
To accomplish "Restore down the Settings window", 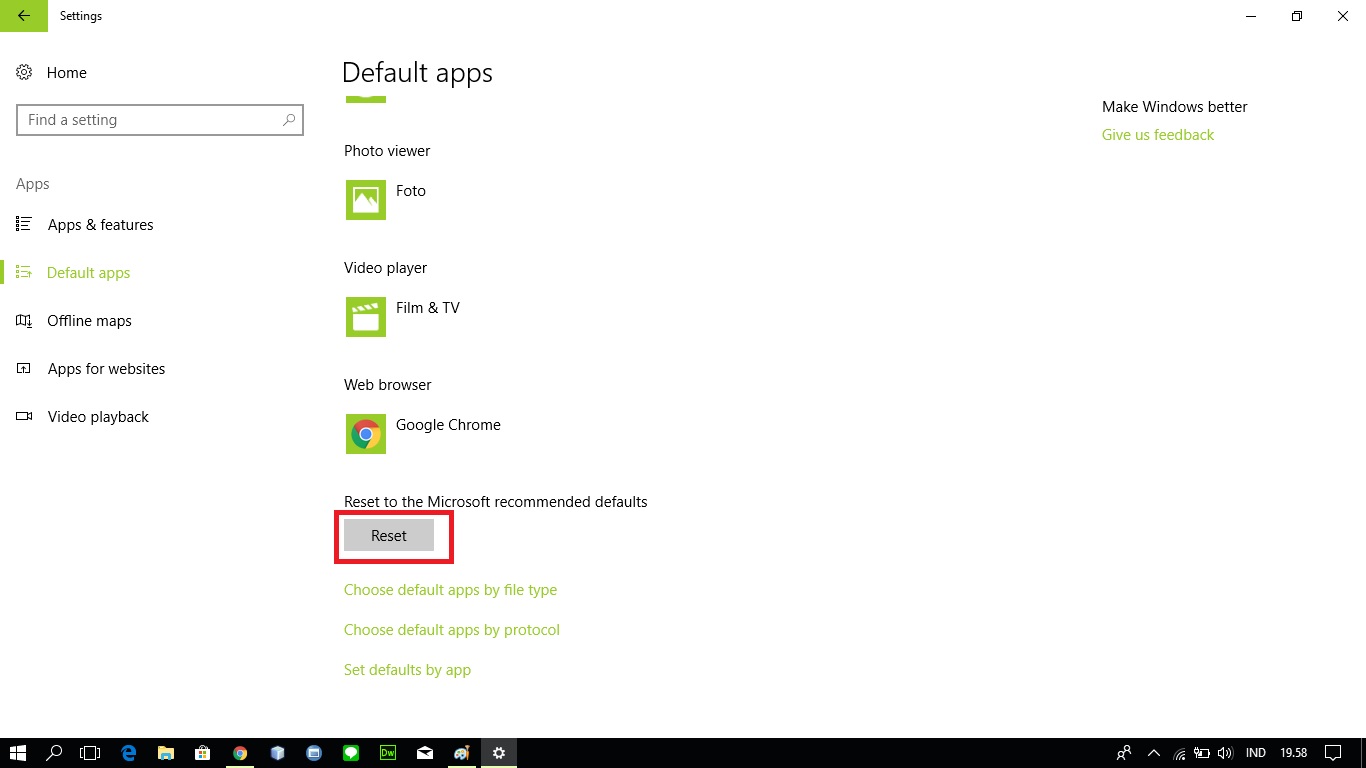I will pyautogui.click(x=1297, y=16).
